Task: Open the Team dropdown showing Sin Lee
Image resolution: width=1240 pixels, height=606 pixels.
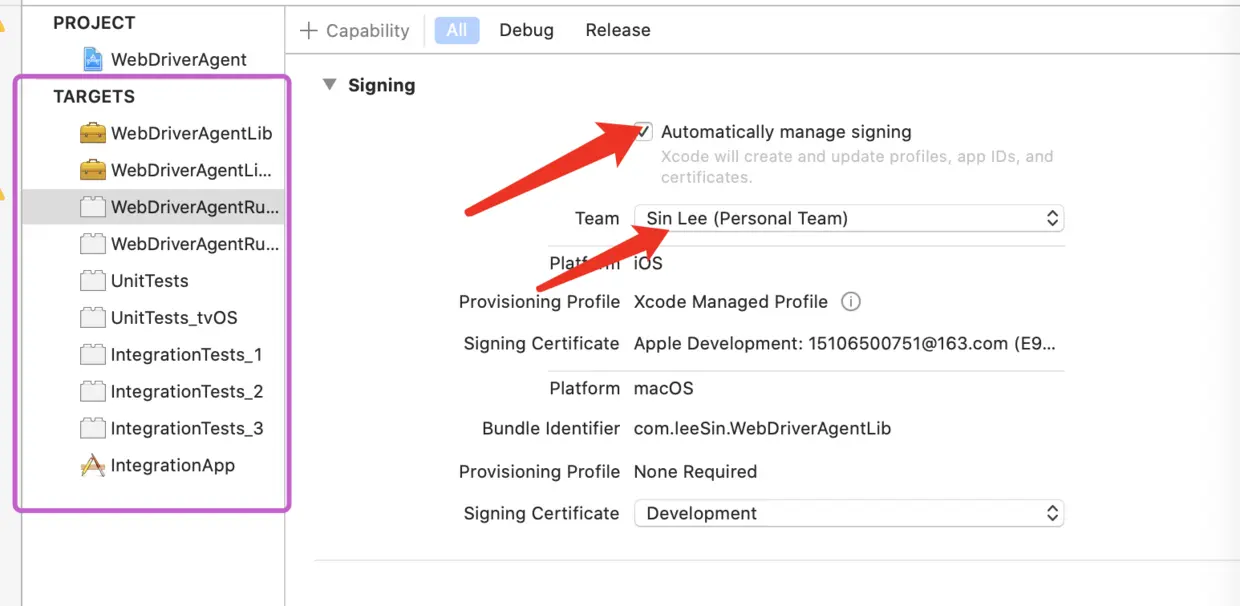Action: coord(848,218)
